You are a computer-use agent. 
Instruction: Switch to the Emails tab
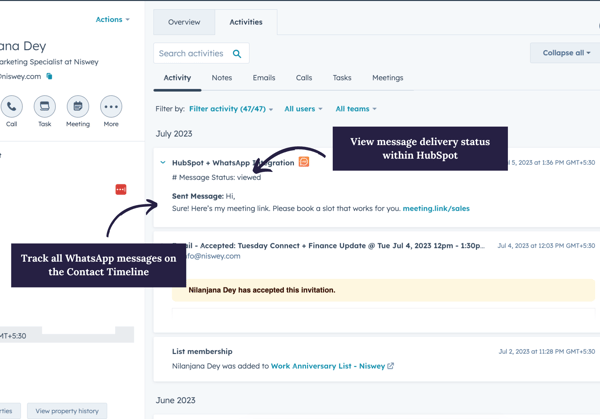coord(264,78)
